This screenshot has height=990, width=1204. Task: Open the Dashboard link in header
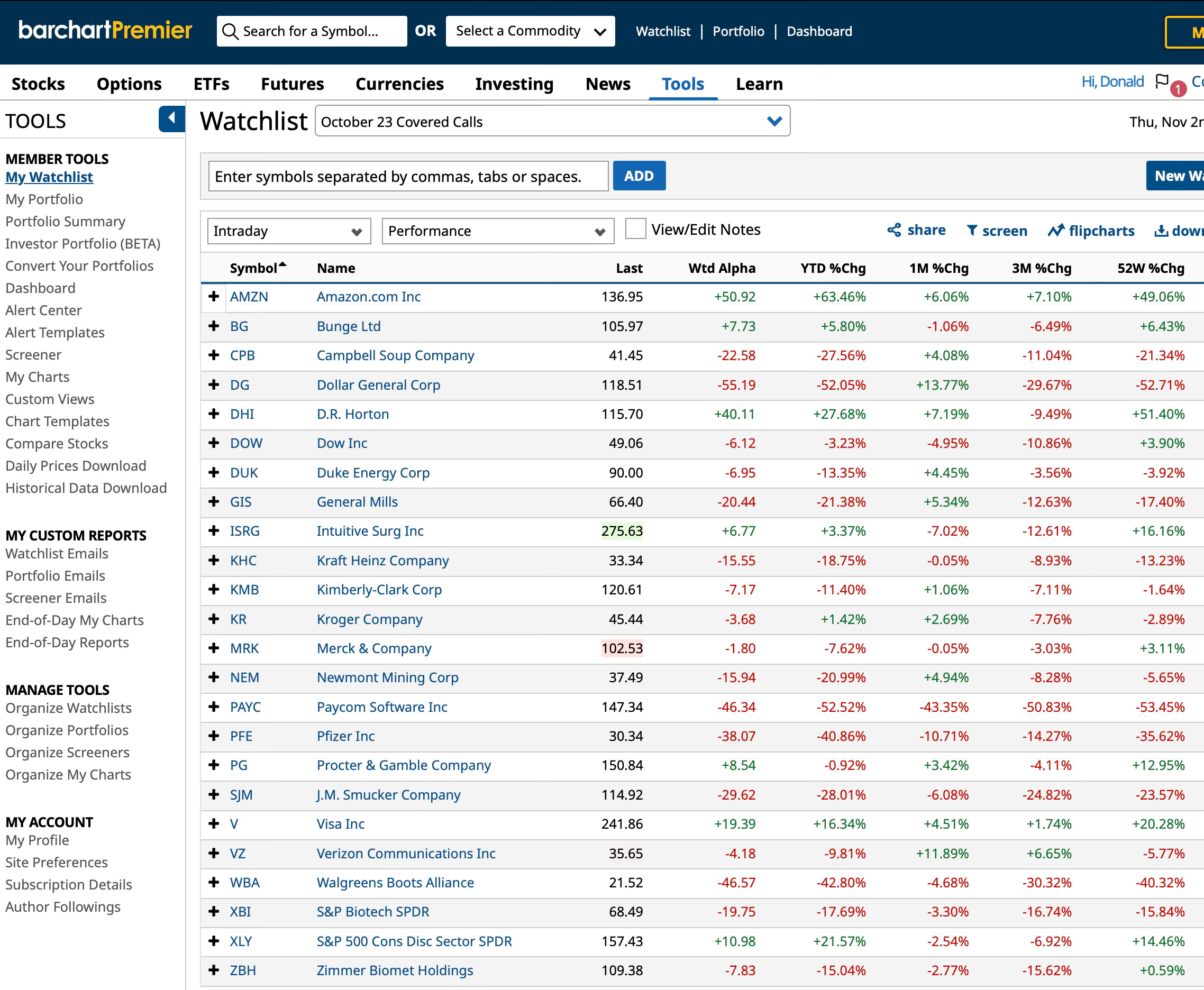(819, 31)
